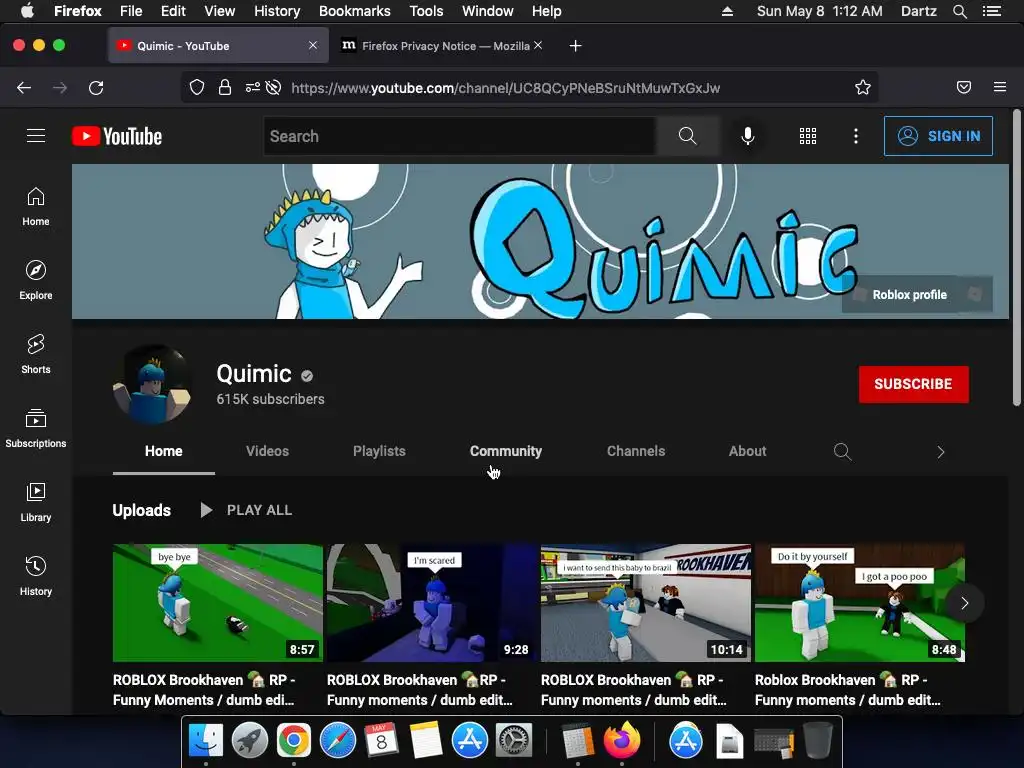Open Spotlight search in menu bar
Viewport: 1024px width, 768px height.
point(959,11)
